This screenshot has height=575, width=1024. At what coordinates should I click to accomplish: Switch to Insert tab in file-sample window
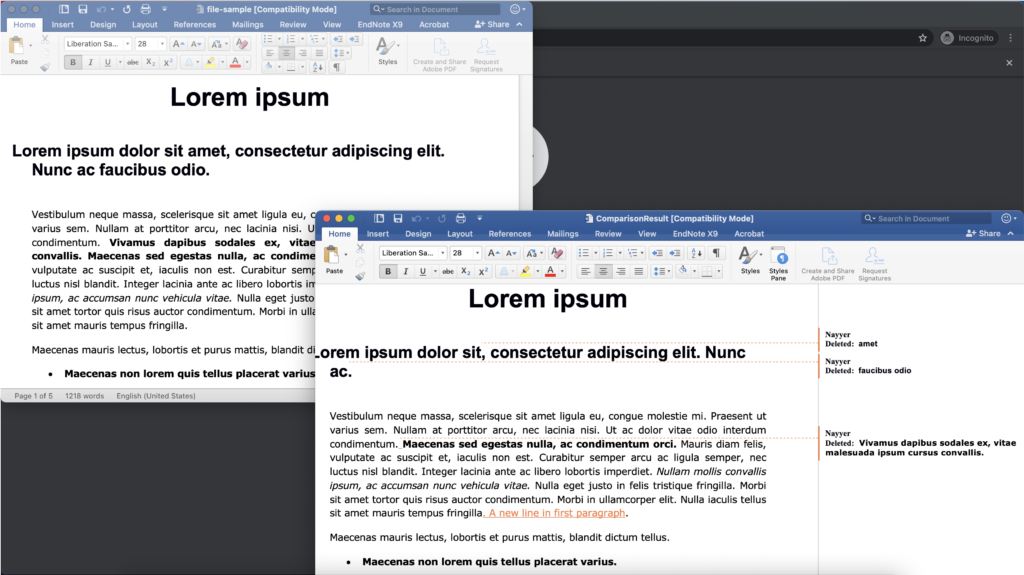pyautogui.click(x=62, y=24)
